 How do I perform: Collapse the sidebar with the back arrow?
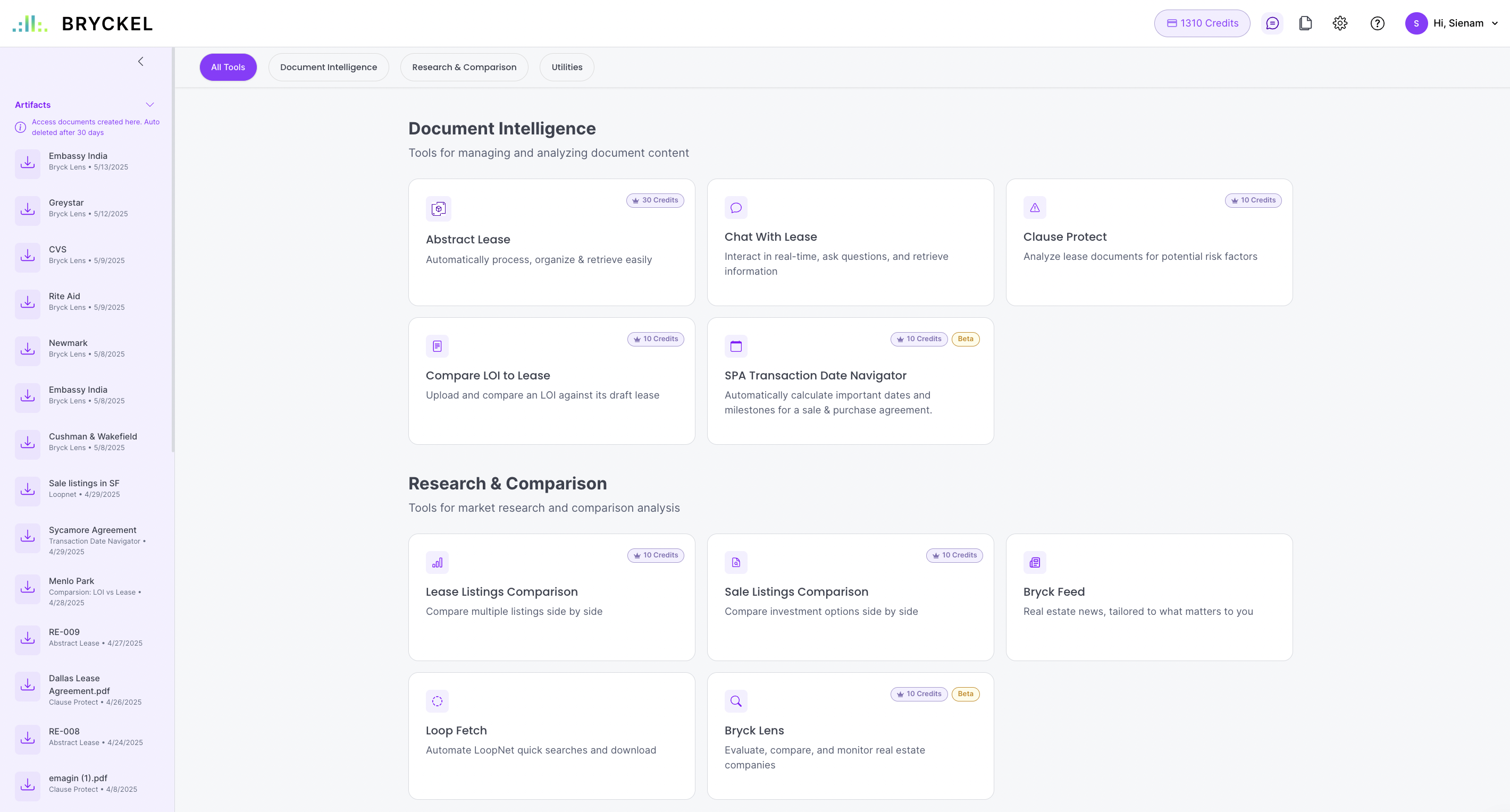[141, 62]
